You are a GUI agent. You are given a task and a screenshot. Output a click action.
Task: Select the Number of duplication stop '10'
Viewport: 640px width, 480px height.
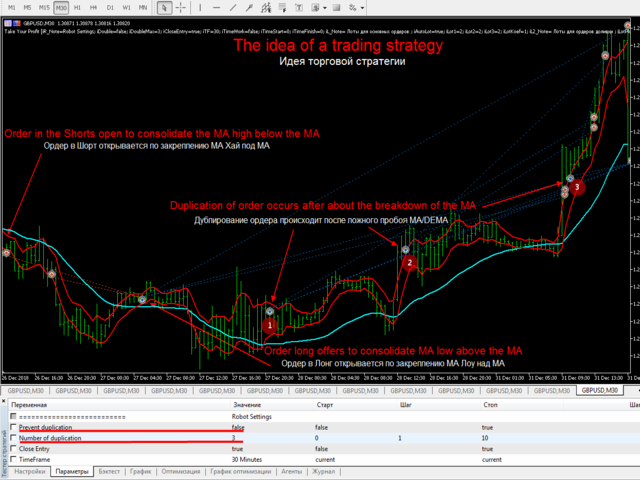coord(485,438)
